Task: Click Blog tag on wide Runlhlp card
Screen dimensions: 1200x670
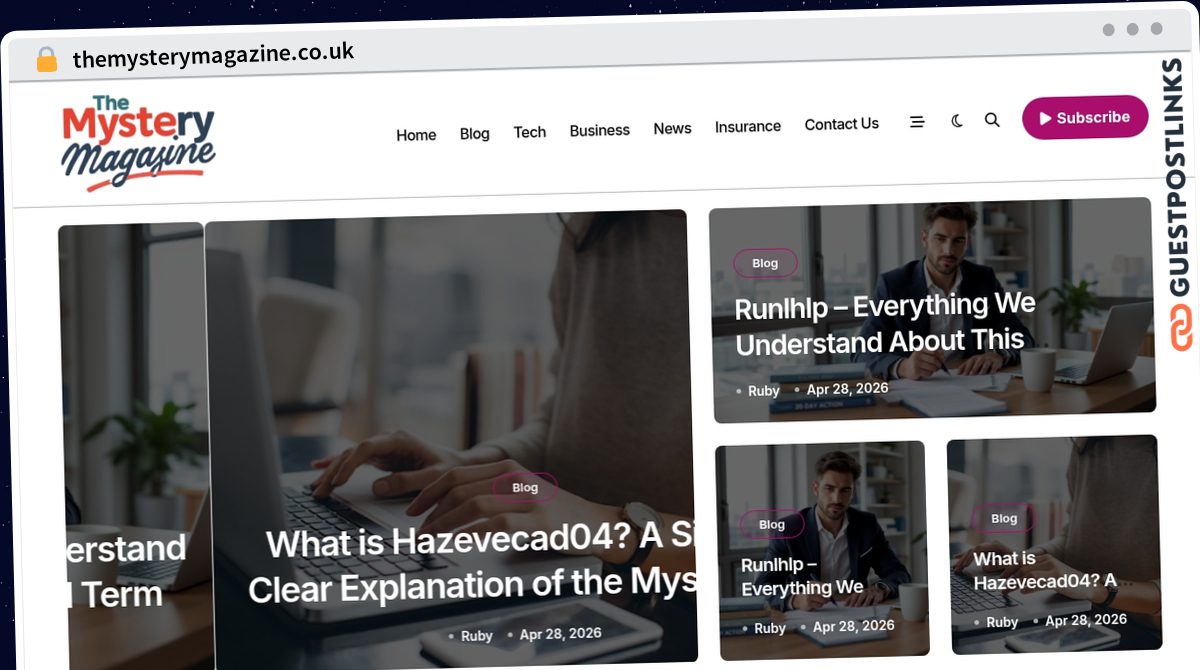Action: coord(765,263)
